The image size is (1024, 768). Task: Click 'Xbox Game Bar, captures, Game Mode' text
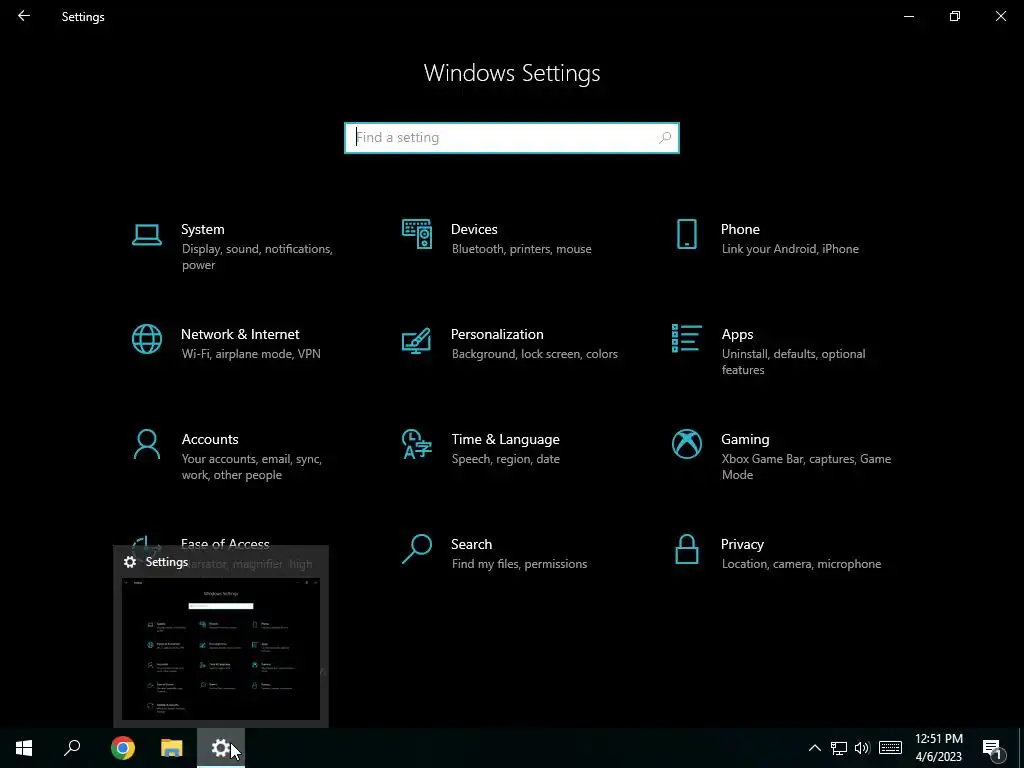tap(807, 467)
